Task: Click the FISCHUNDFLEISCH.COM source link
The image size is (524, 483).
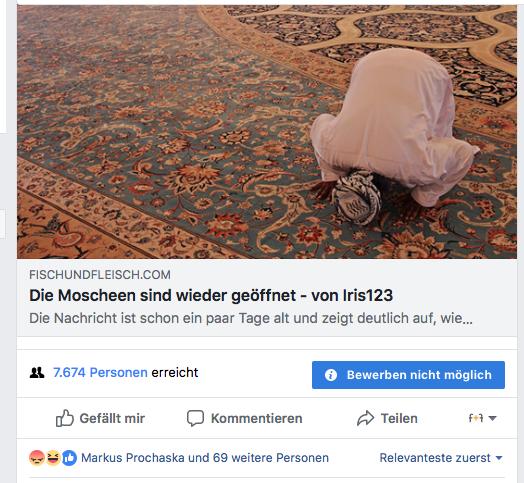Action: (x=100, y=275)
